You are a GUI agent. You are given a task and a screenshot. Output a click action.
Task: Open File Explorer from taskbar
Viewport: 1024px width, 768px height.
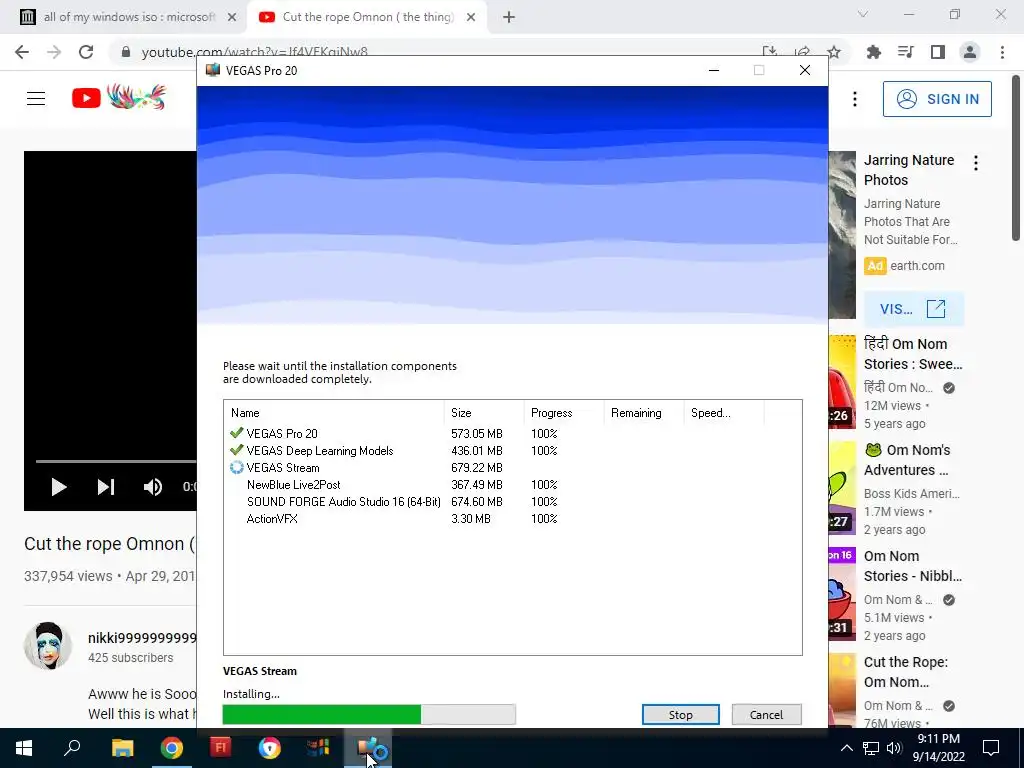click(x=122, y=748)
